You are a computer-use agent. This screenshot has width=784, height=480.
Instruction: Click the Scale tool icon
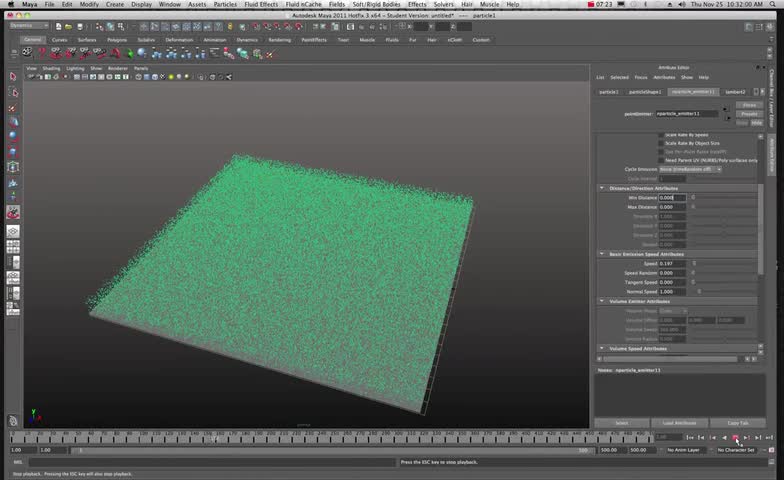pos(13,151)
